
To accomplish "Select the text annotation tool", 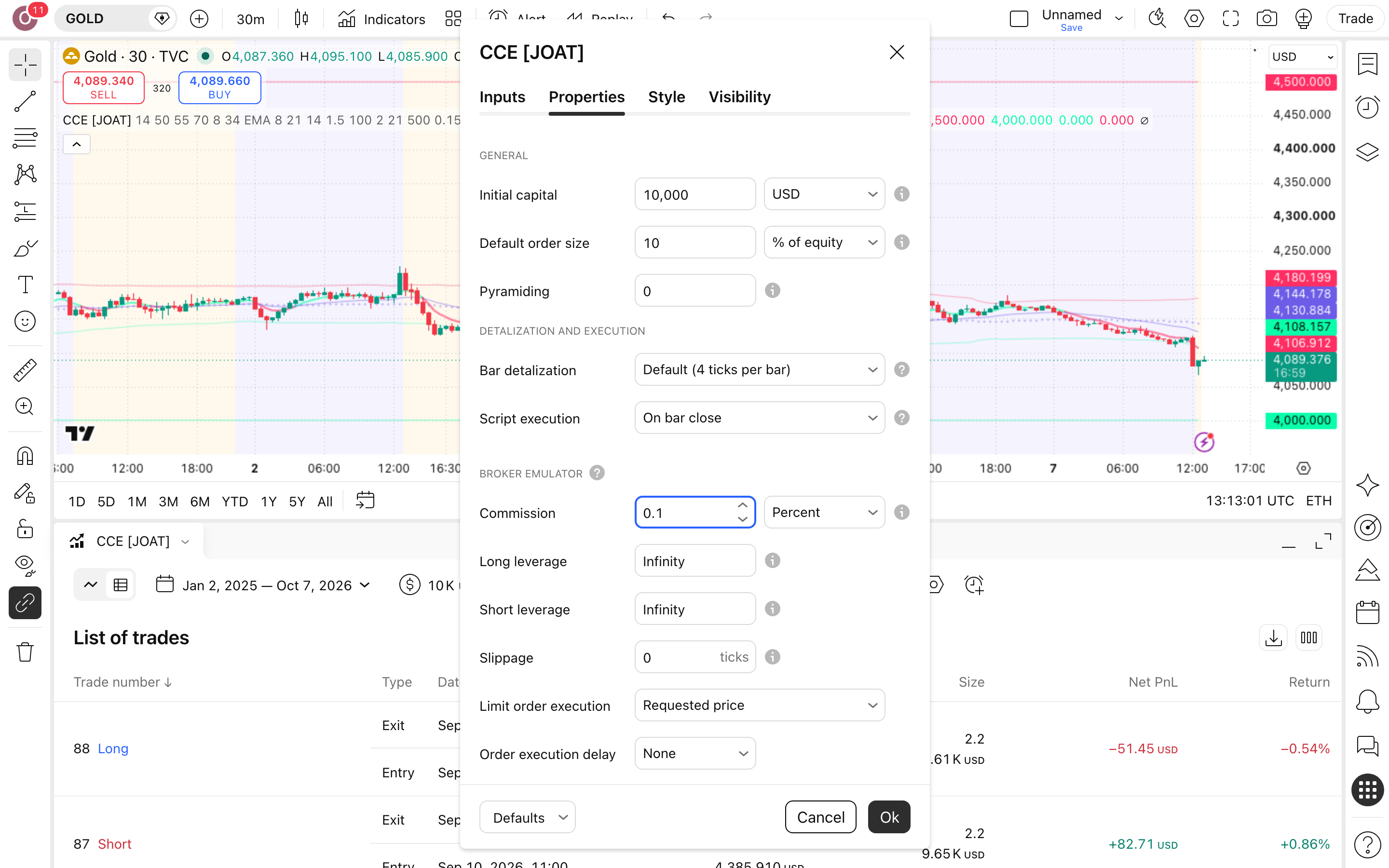I will pos(25,285).
